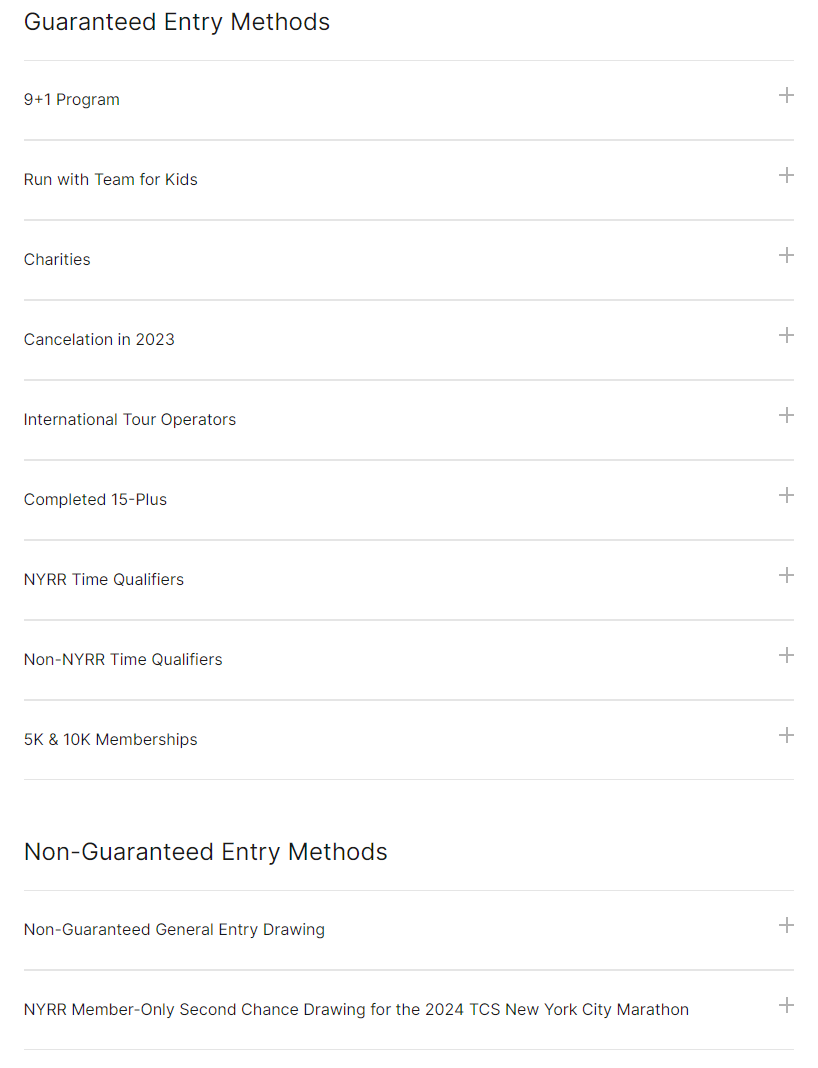Click plus icon for Completed 15-Plus
818x1068 pixels.
pyautogui.click(x=786, y=495)
